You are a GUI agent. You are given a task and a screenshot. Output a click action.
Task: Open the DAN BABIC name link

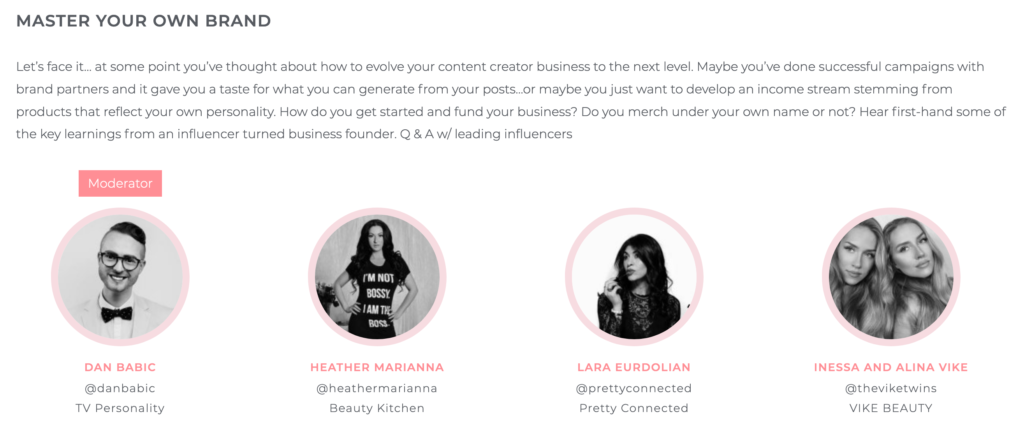[x=120, y=367]
